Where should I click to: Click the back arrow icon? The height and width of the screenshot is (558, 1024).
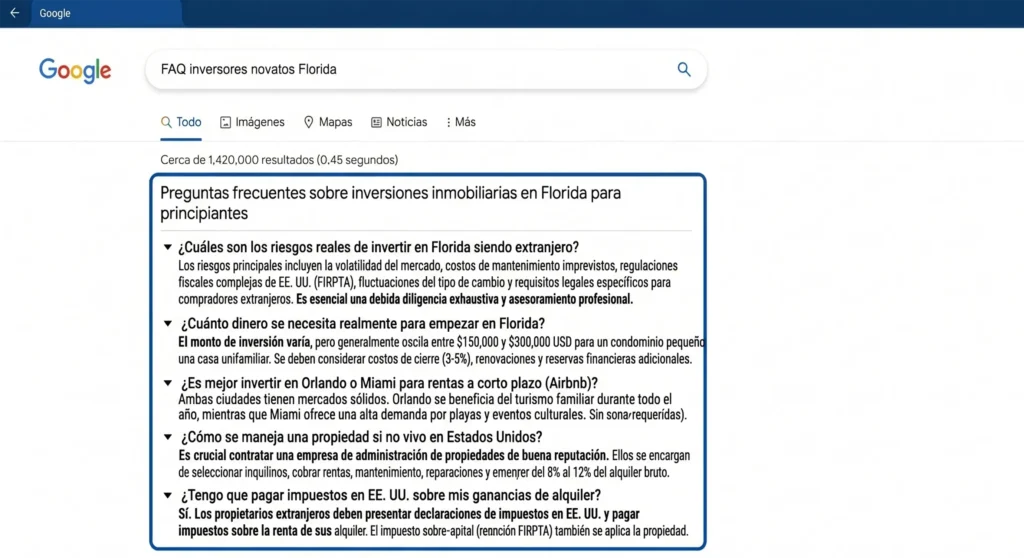(14, 12)
